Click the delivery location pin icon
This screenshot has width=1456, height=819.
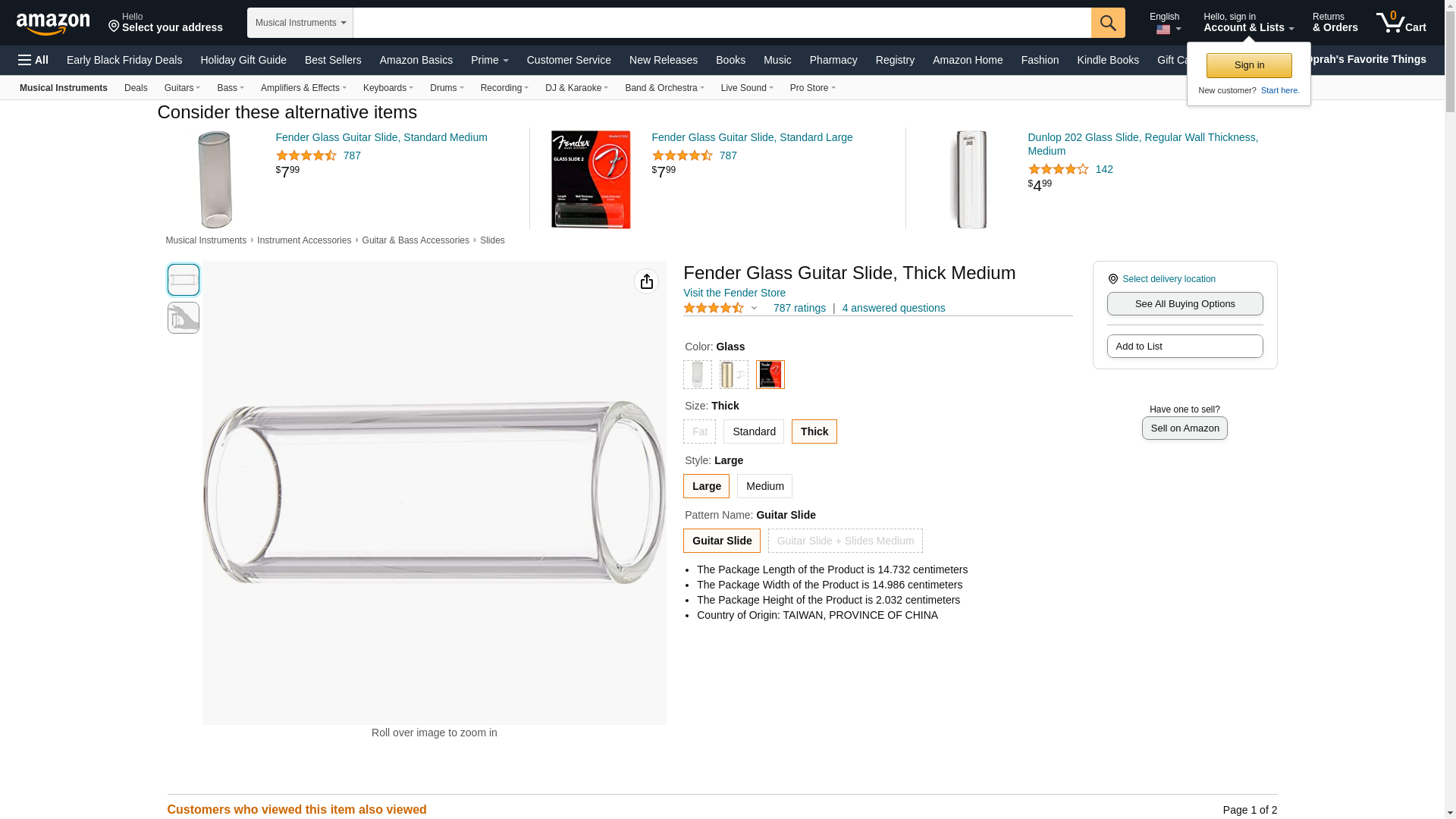[x=1113, y=279]
